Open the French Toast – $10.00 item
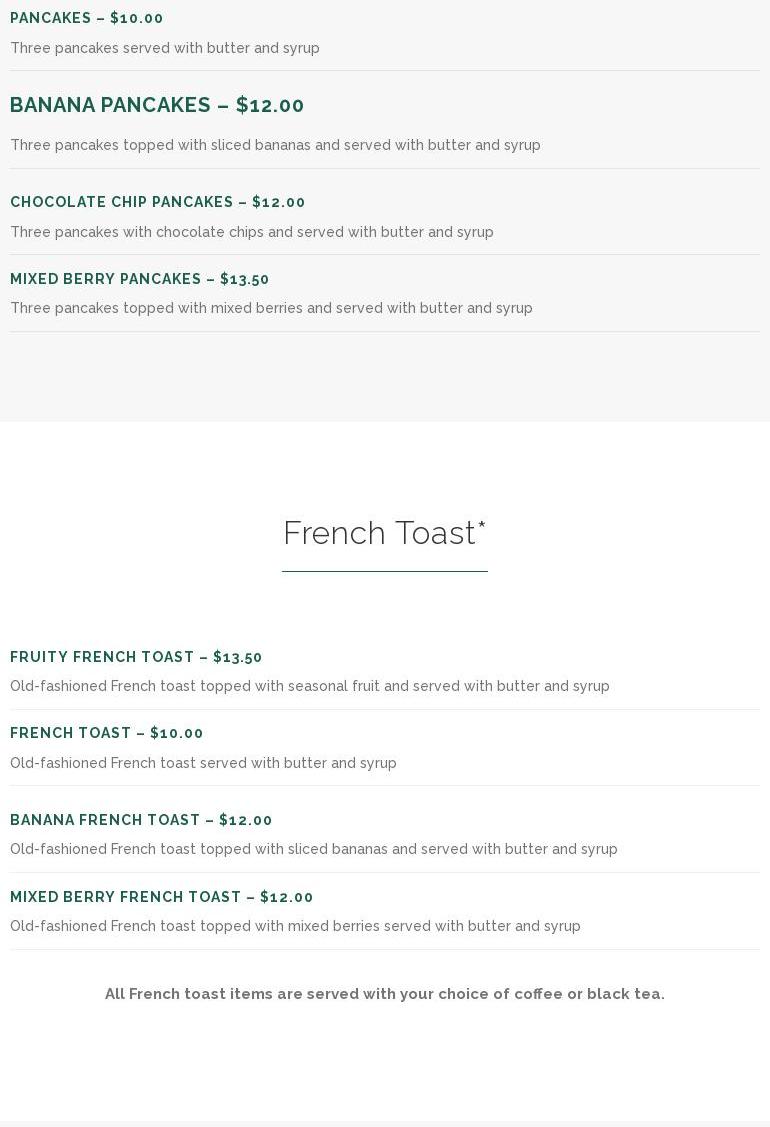Viewport: 770px width, 1127px height. point(106,733)
